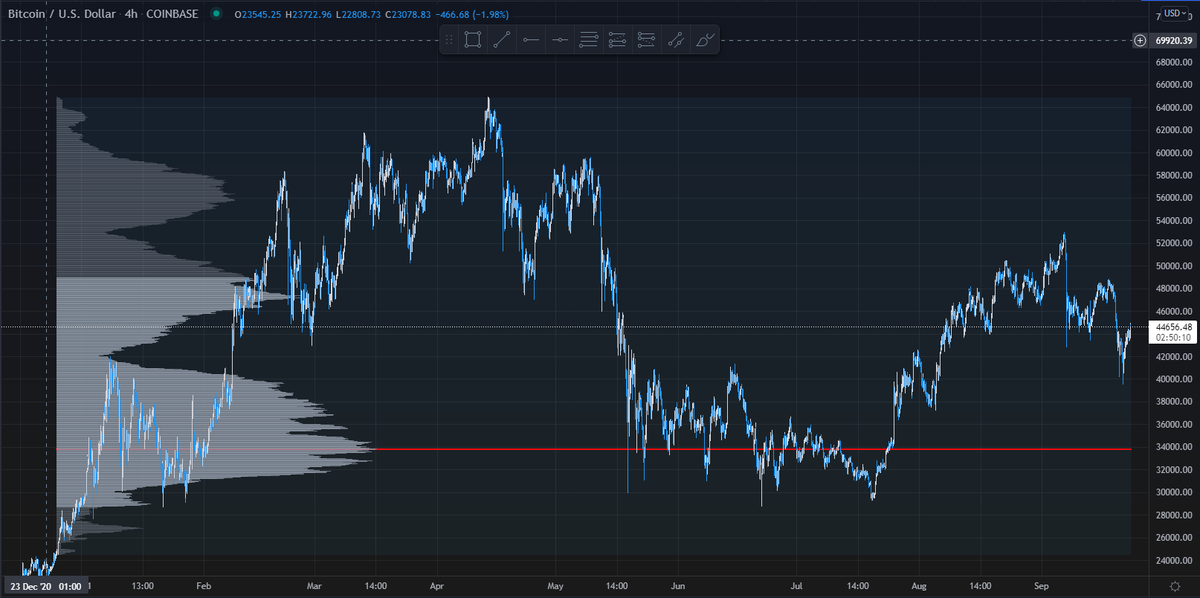This screenshot has height=598, width=1200.
Task: Select the Parallel Channel tool
Action: point(676,40)
